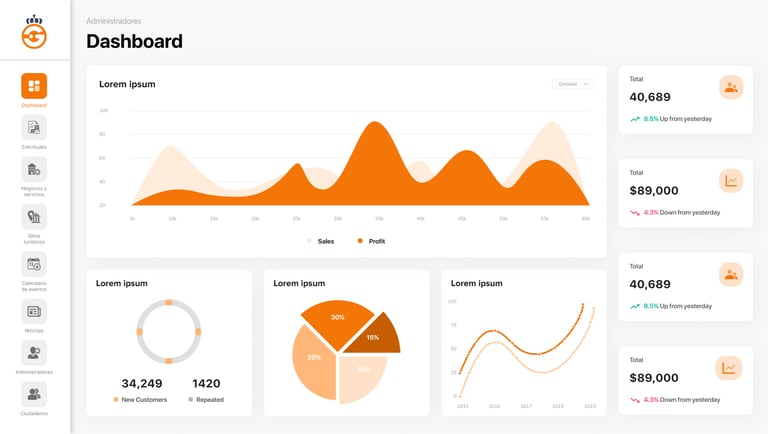
Task: Open the Ciudadanos sidebar icon
Action: tap(34, 394)
